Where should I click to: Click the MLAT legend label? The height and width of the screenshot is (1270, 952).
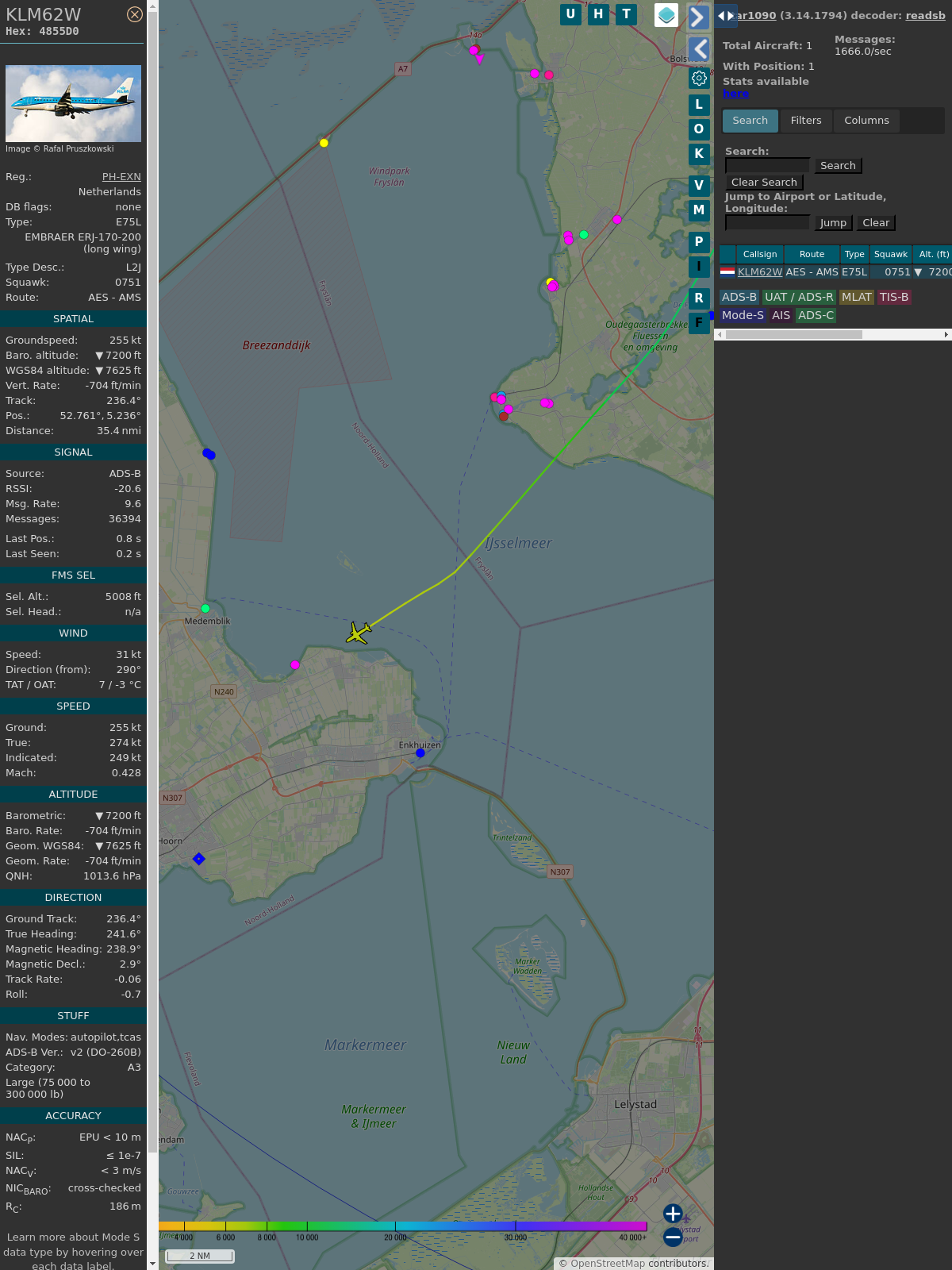coord(857,297)
